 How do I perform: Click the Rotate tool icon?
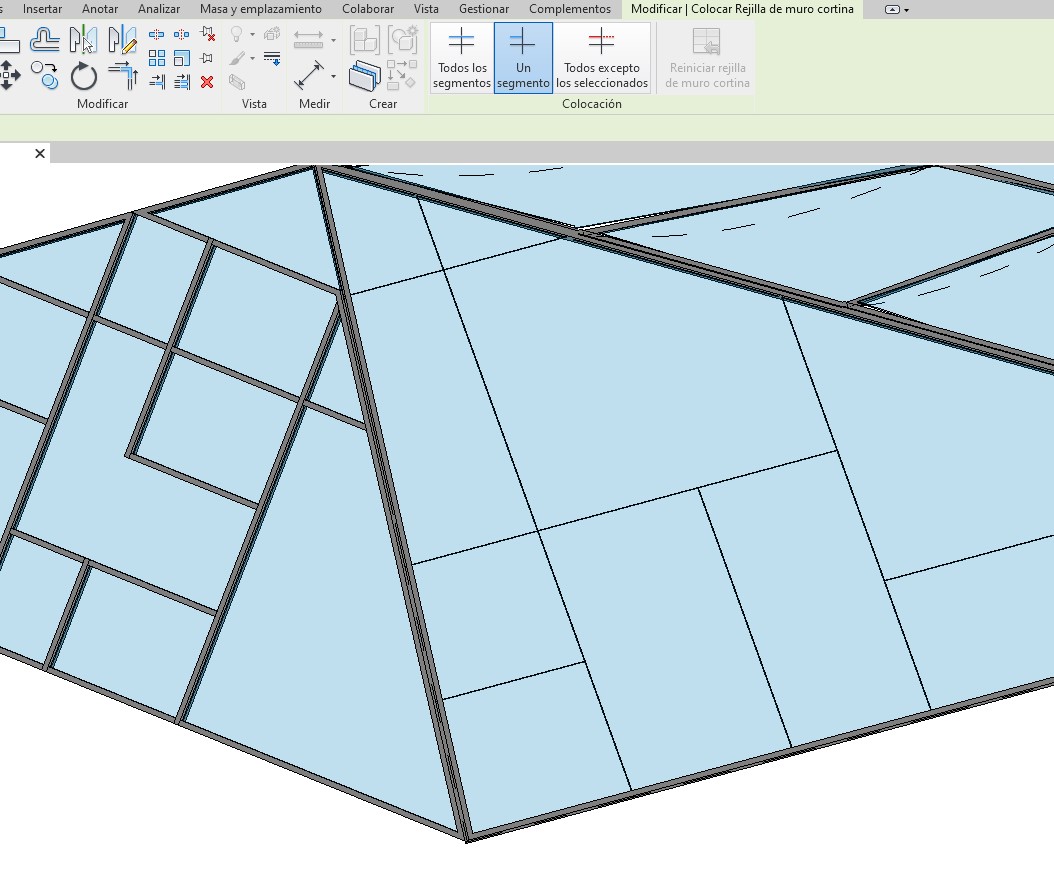84,76
